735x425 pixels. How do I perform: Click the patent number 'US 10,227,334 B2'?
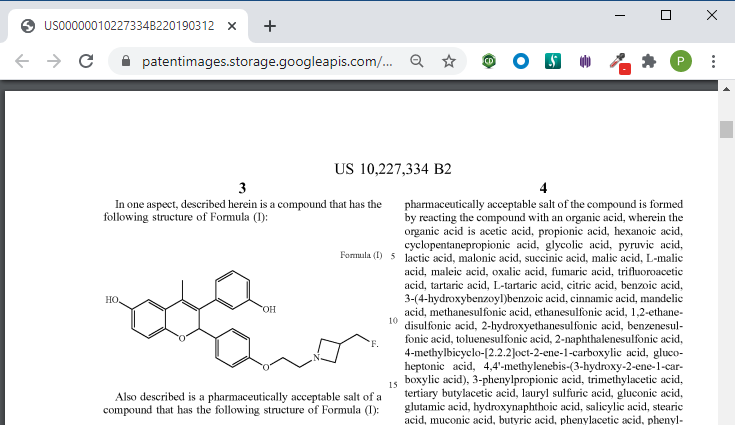coord(393,169)
